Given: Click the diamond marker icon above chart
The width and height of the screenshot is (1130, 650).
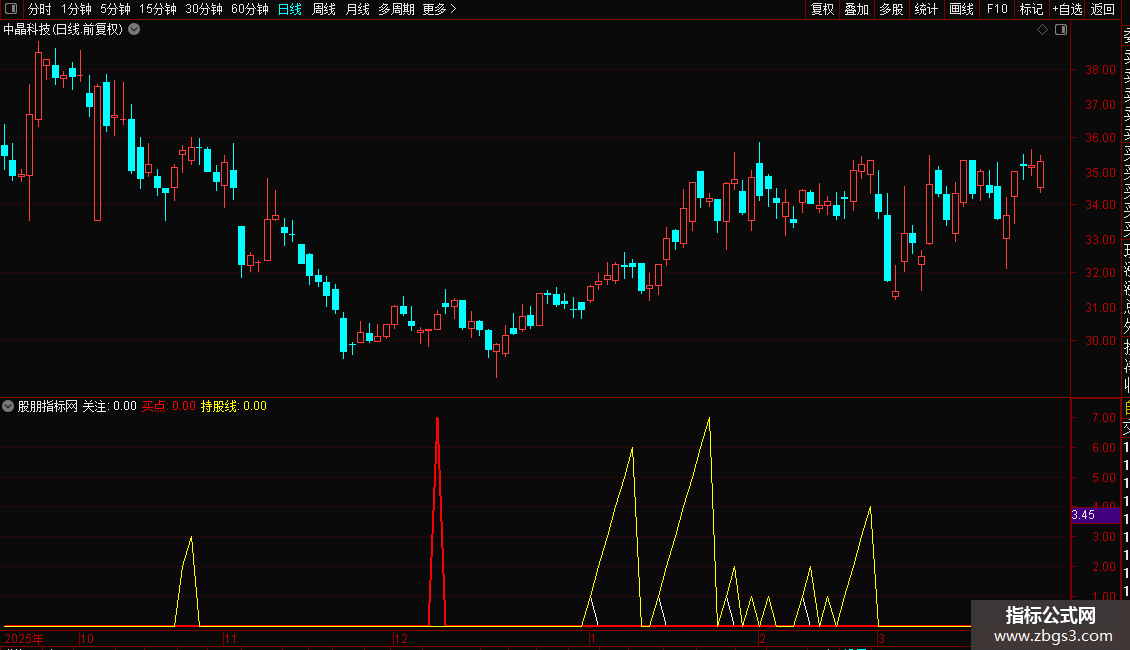Looking at the screenshot, I should tap(1042, 30).
